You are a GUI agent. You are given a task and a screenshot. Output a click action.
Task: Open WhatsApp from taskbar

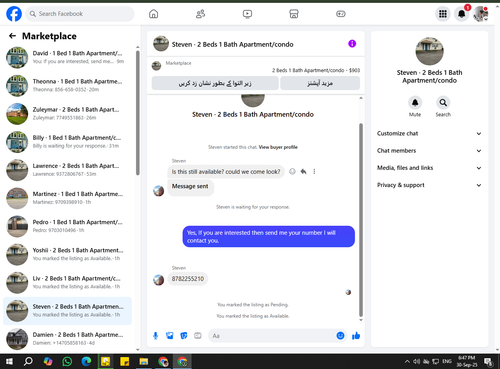[67, 361]
